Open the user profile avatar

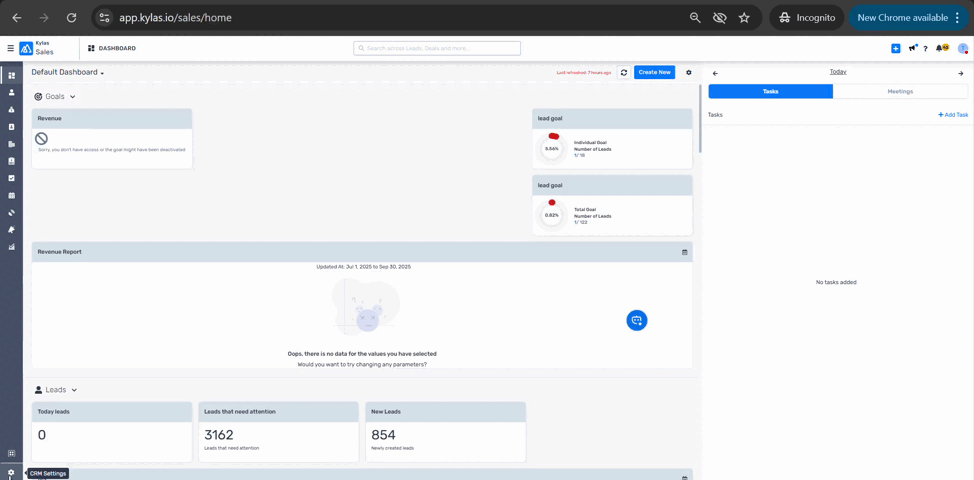tap(963, 48)
